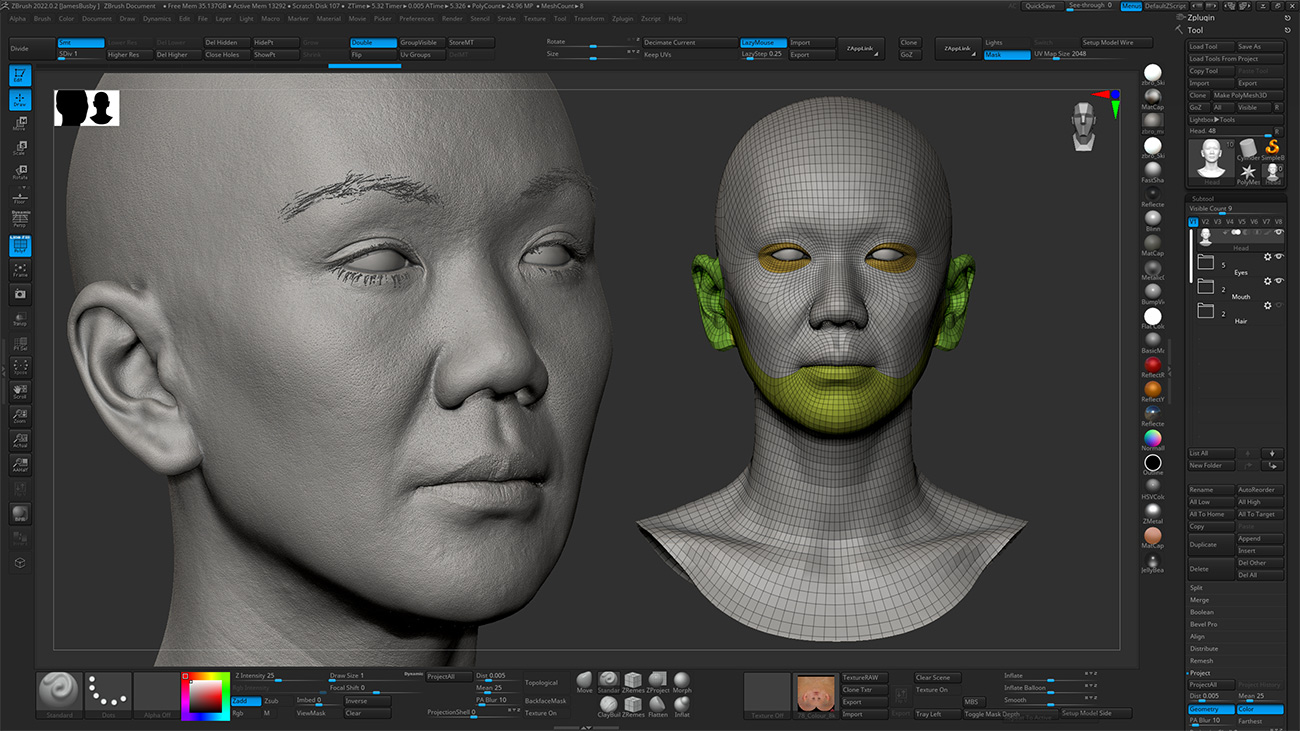The height and width of the screenshot is (731, 1300).
Task: Select the Morph brush icon
Action: point(682,679)
